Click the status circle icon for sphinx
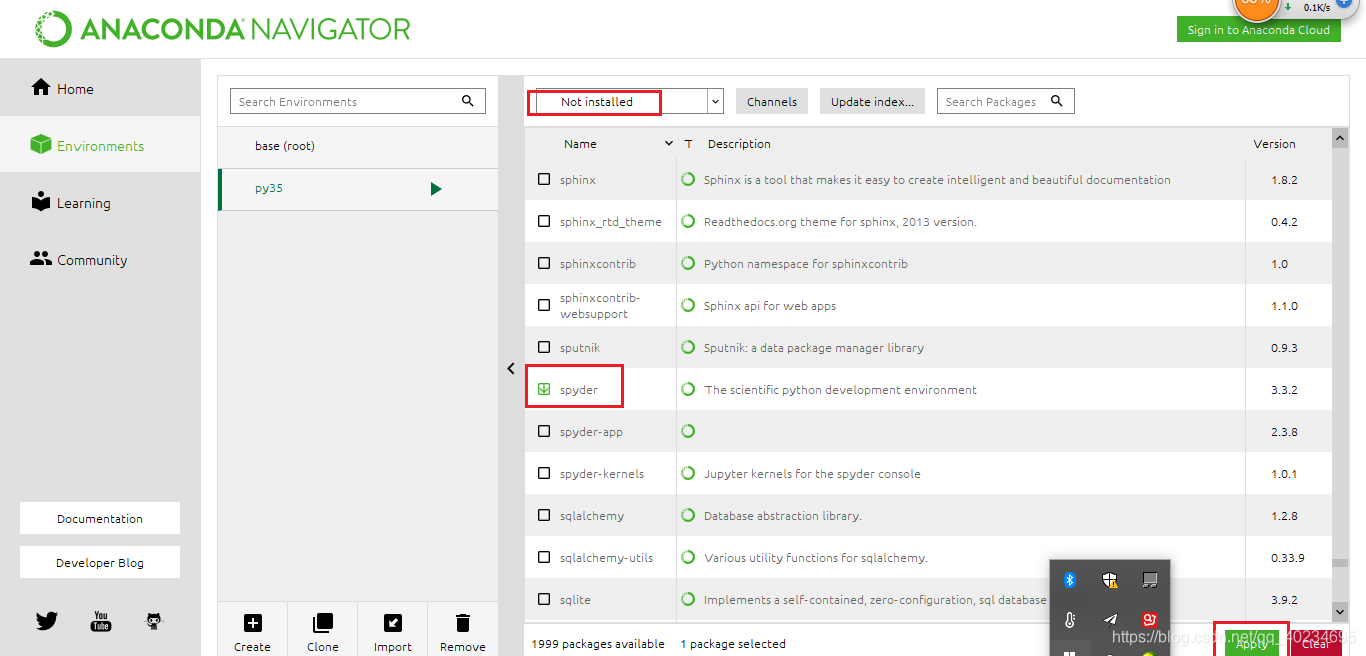This screenshot has height=656, width=1366. click(x=688, y=180)
